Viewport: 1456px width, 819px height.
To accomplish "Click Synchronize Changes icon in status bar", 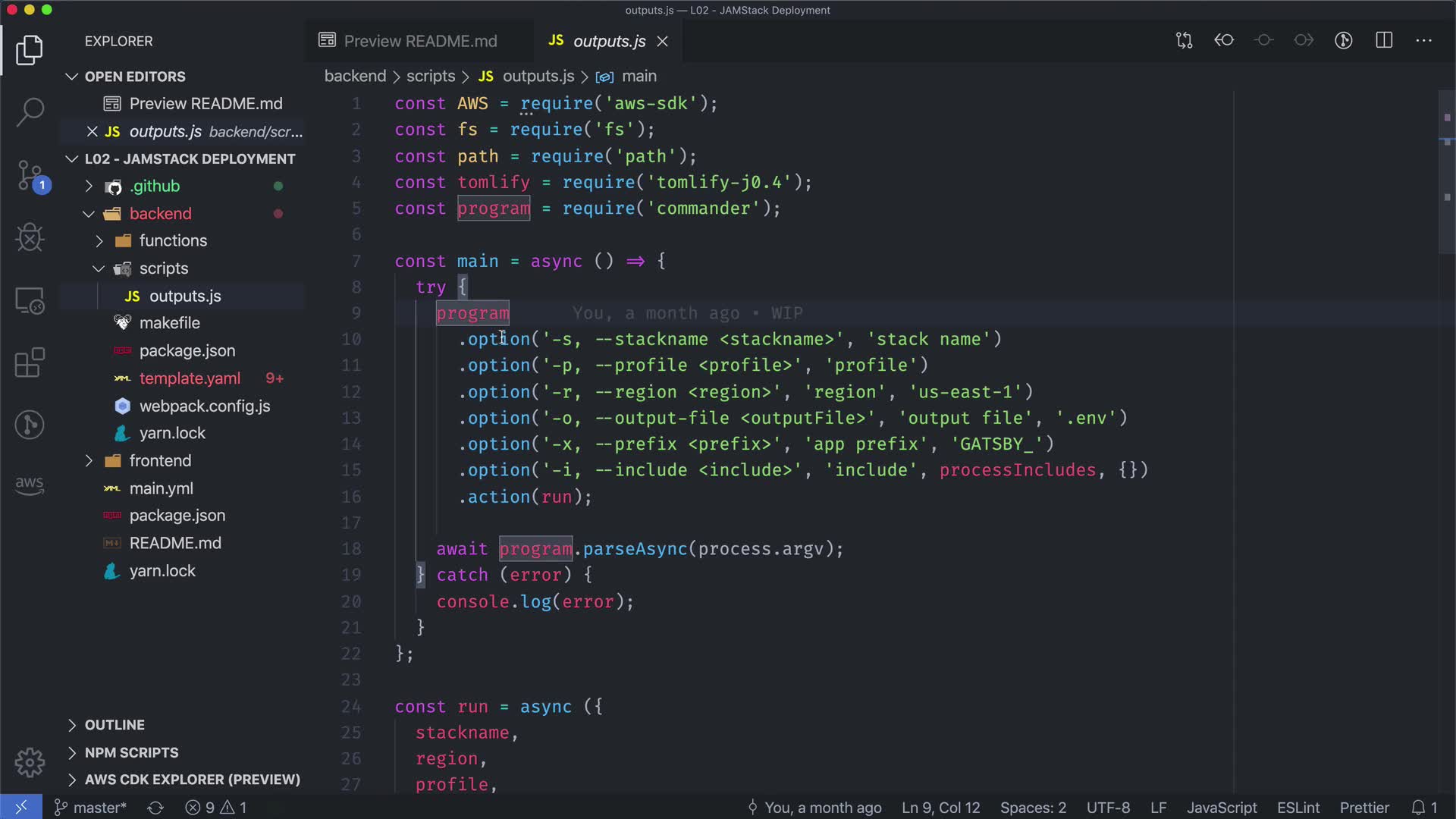I will (x=155, y=808).
